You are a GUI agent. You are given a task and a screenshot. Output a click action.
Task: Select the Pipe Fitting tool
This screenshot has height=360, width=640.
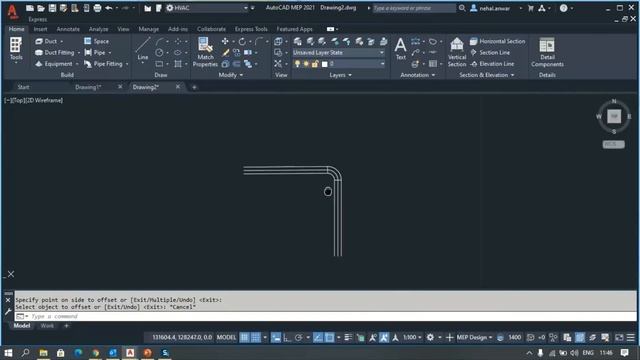(103, 64)
